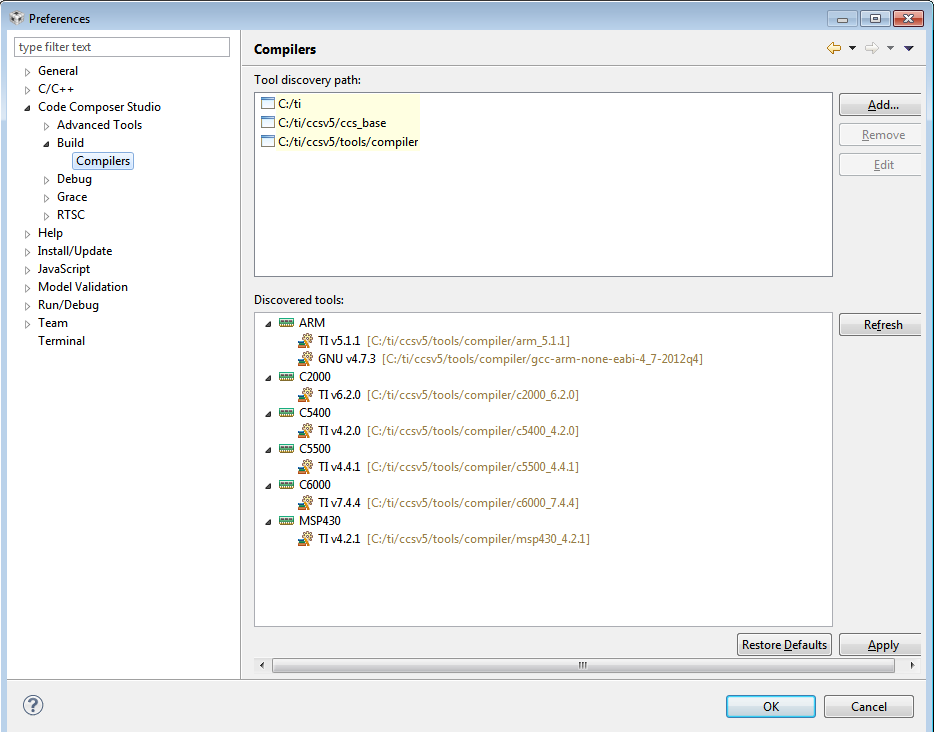
Task: Toggle the C:/ti/ccsv5/tools/compiler path checkbox
Action: 267,142
